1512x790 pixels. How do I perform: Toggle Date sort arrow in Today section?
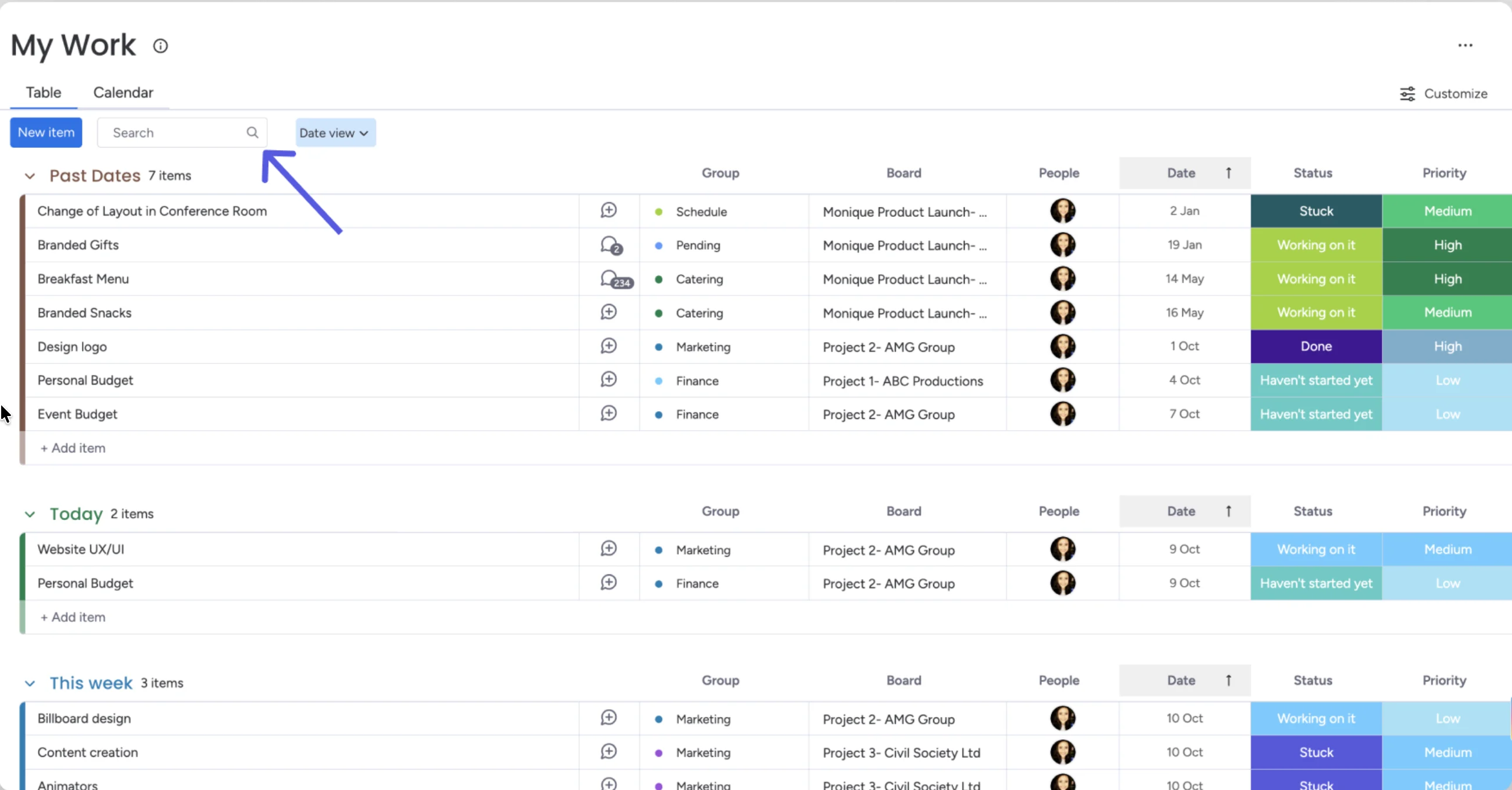(x=1228, y=511)
